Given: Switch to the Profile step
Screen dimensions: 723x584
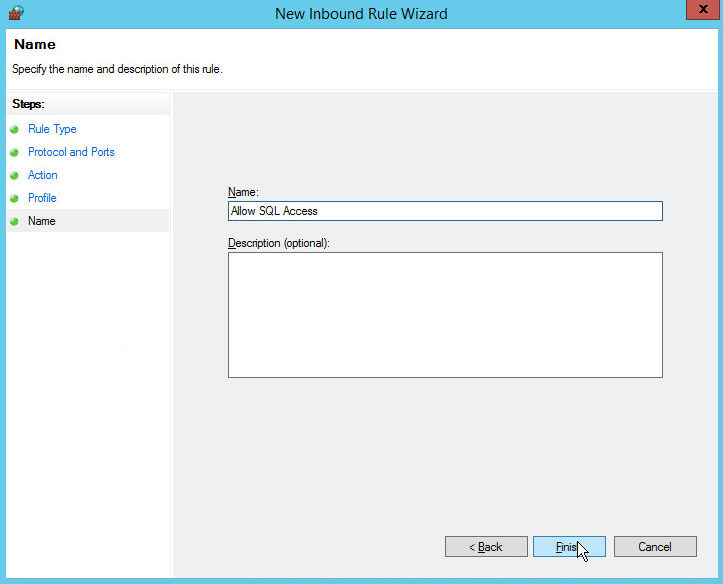Looking at the screenshot, I should click(x=42, y=198).
